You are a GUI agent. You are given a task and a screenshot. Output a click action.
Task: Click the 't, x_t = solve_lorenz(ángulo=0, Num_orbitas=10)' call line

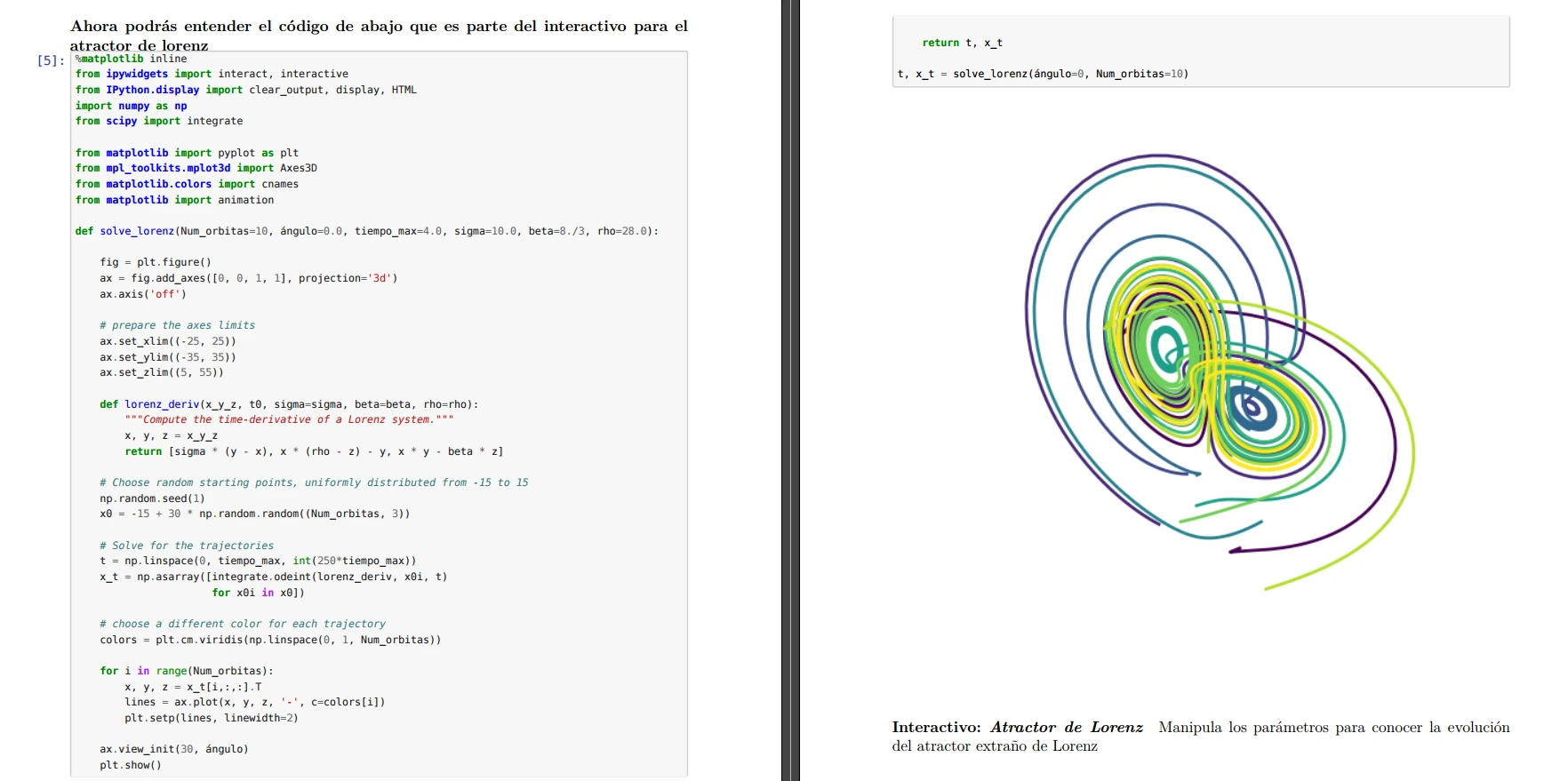pos(1043,74)
